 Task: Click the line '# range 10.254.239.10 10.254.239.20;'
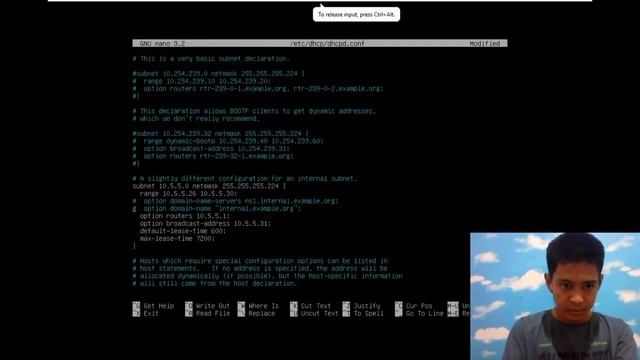(202, 81)
